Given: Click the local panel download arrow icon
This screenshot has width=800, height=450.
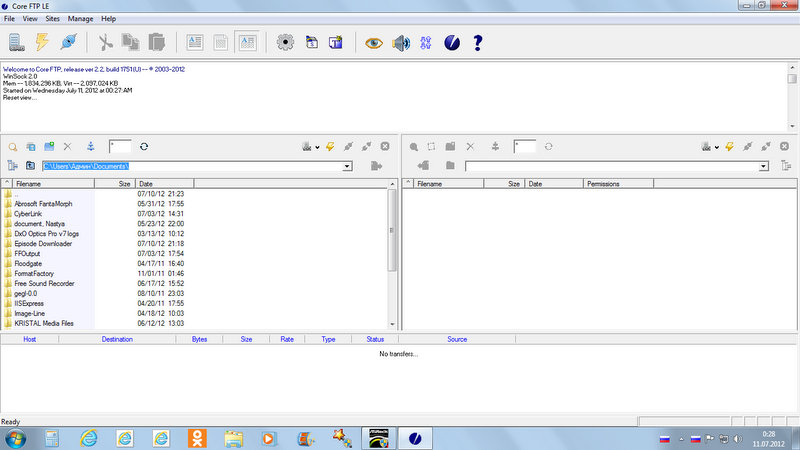Looking at the screenshot, I should (90, 147).
